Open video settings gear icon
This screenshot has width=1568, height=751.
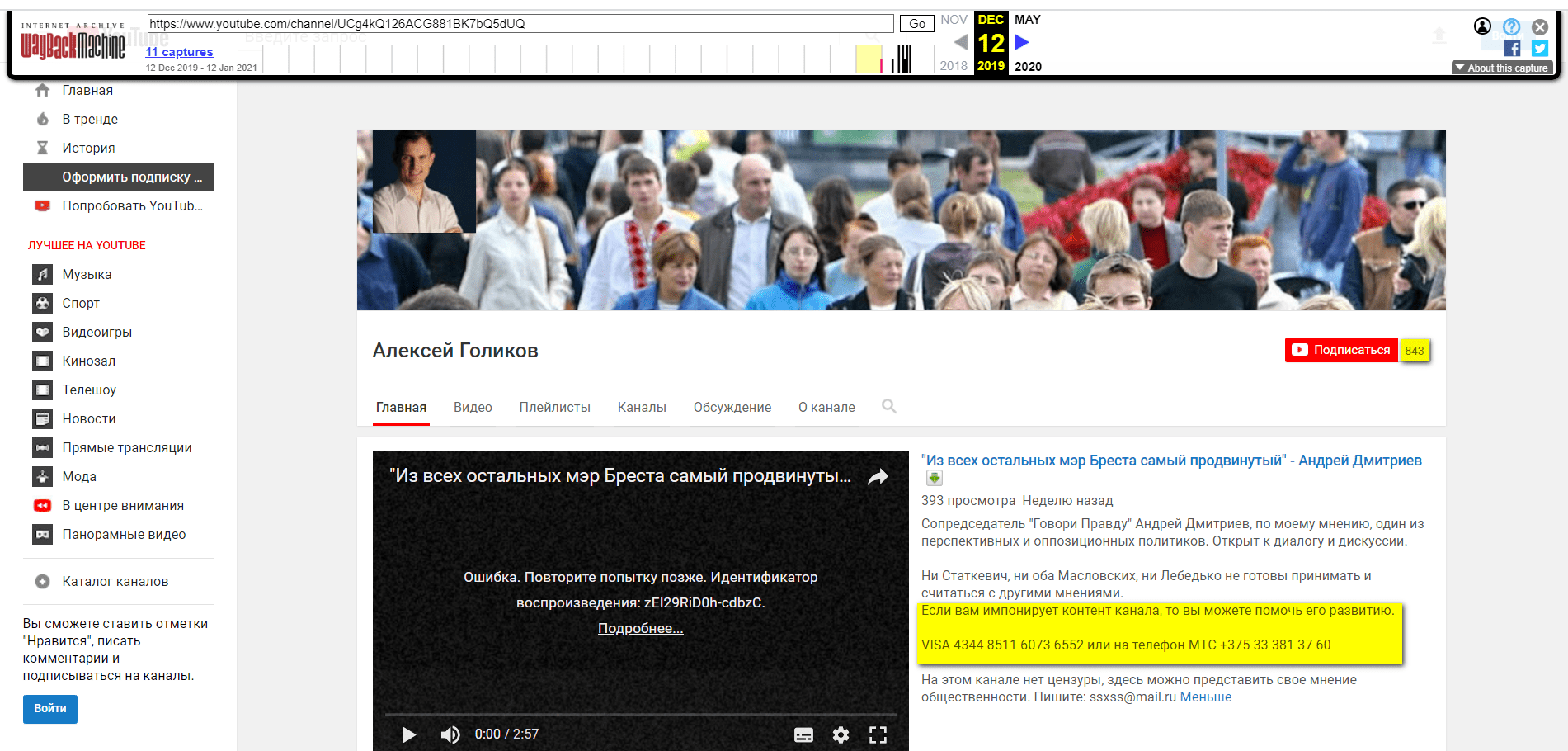(x=841, y=734)
